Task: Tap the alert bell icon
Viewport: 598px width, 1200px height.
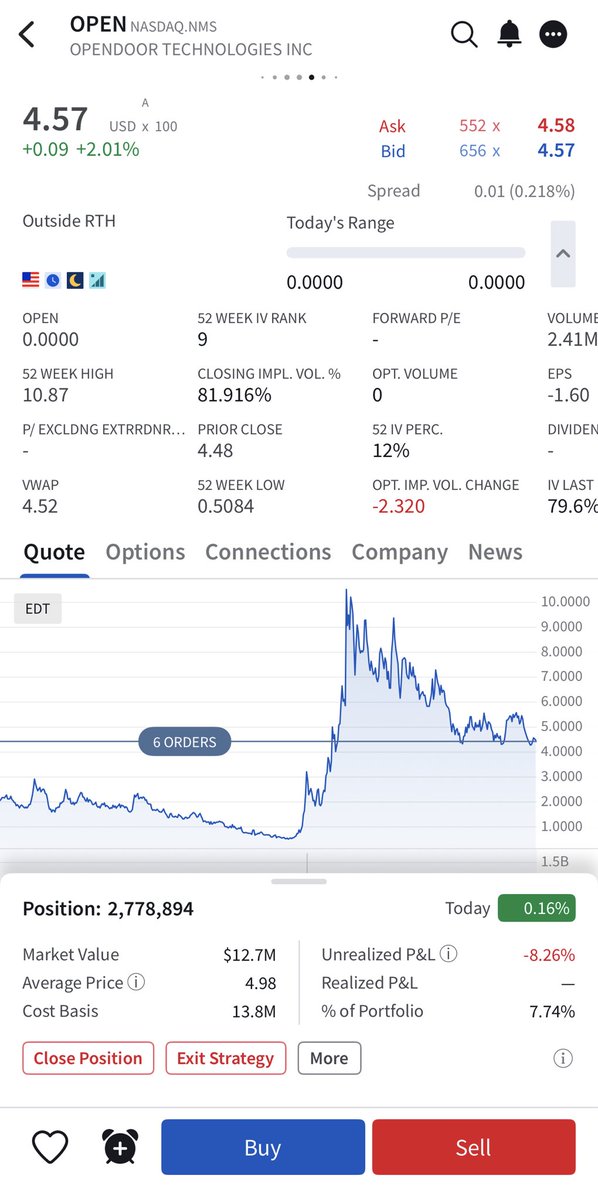Action: [510, 34]
